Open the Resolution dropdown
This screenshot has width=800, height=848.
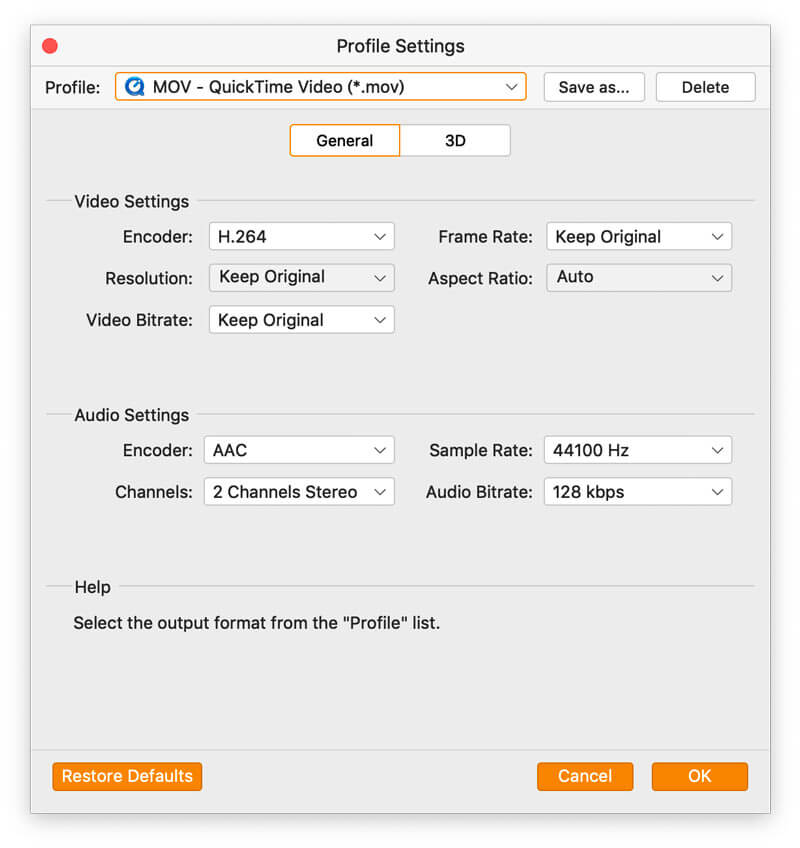[301, 277]
